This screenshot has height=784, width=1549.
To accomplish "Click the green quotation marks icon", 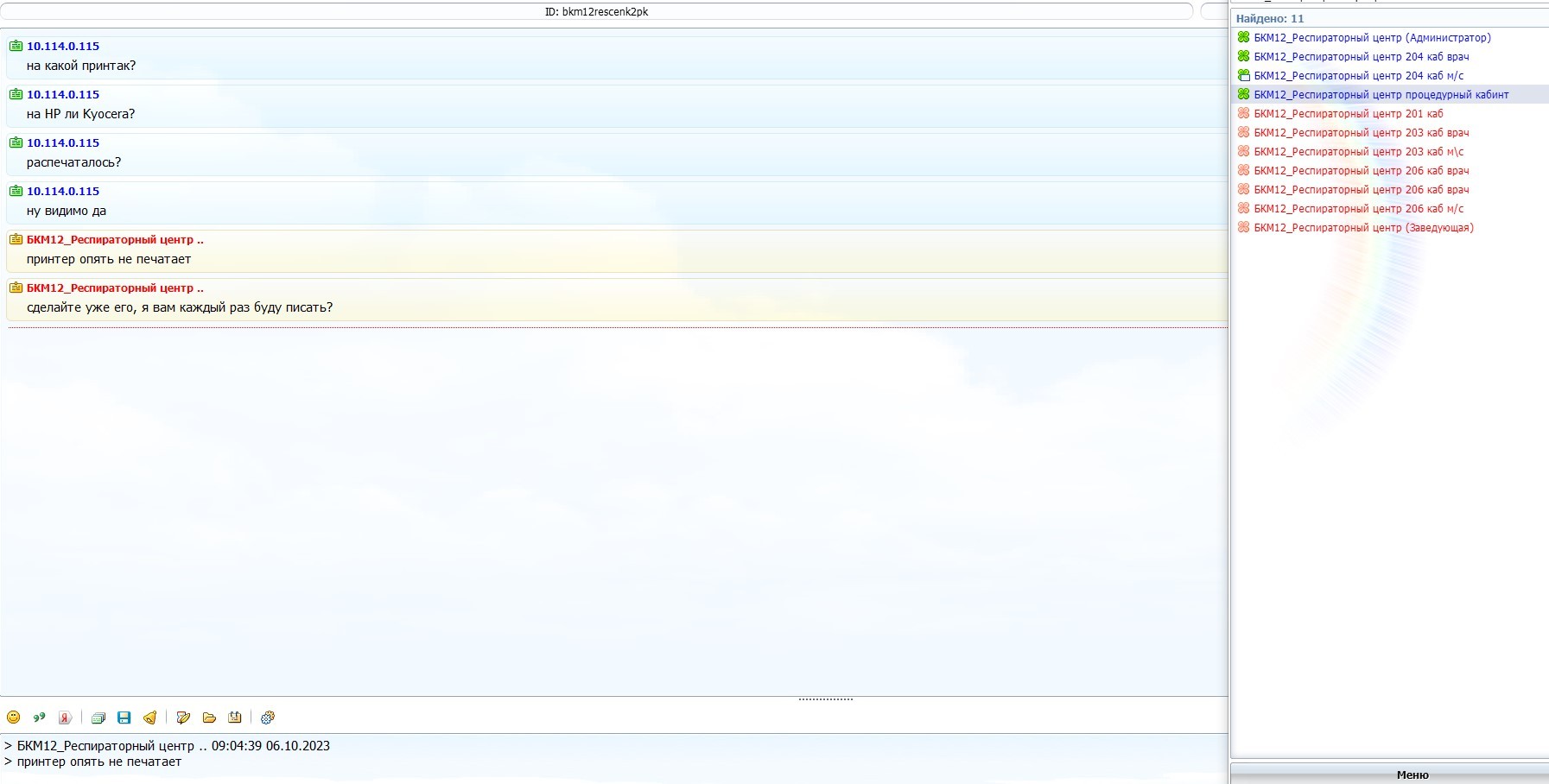I will (39, 718).
